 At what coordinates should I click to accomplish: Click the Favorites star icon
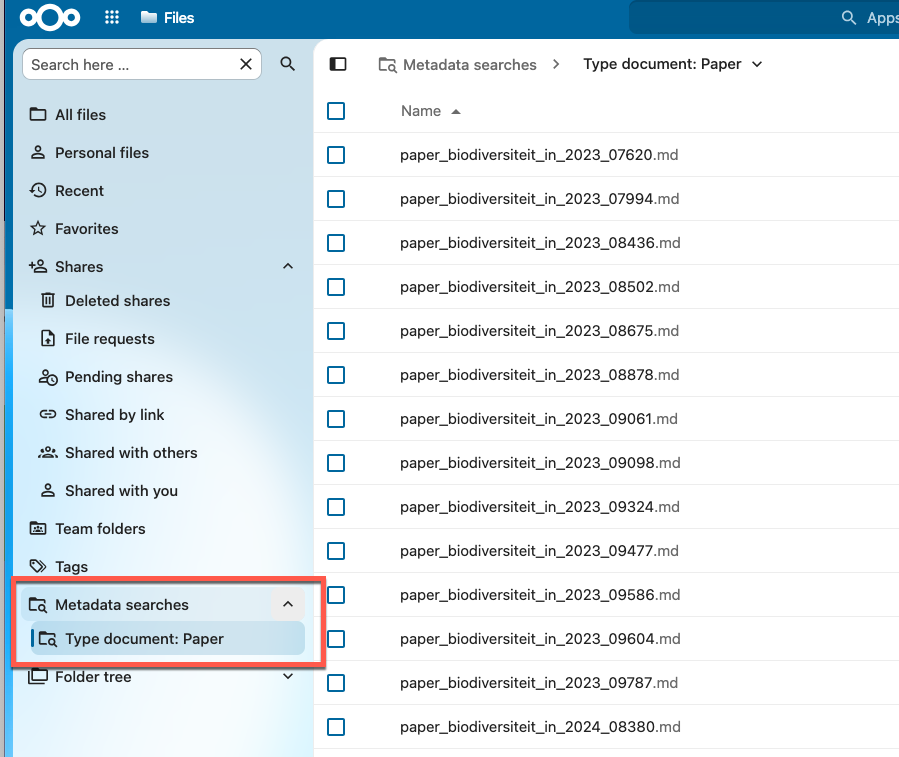(38, 228)
